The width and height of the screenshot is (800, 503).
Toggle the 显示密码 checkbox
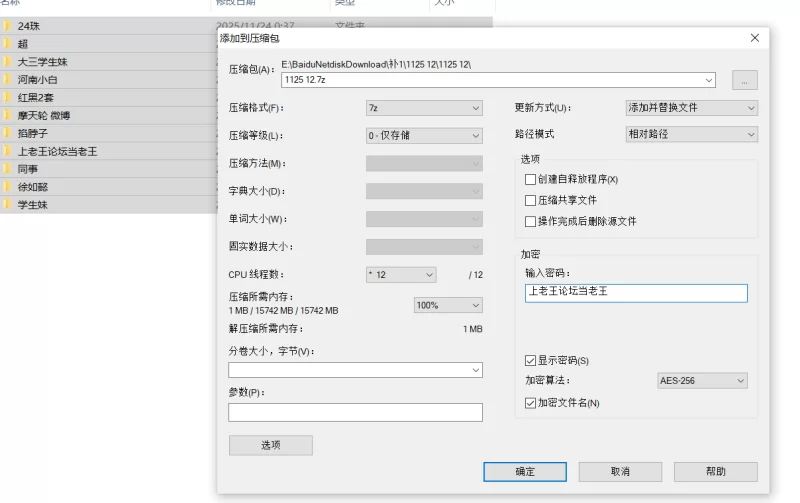(531, 360)
